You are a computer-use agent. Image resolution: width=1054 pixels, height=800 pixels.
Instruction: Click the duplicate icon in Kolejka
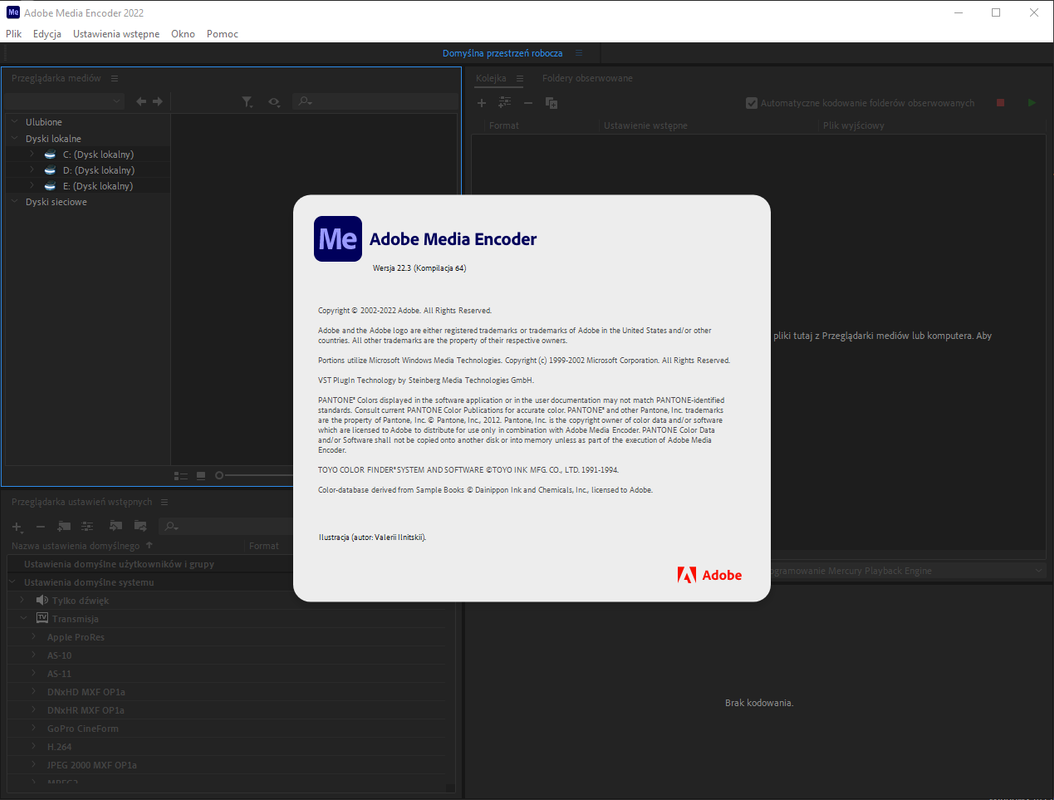(x=551, y=103)
